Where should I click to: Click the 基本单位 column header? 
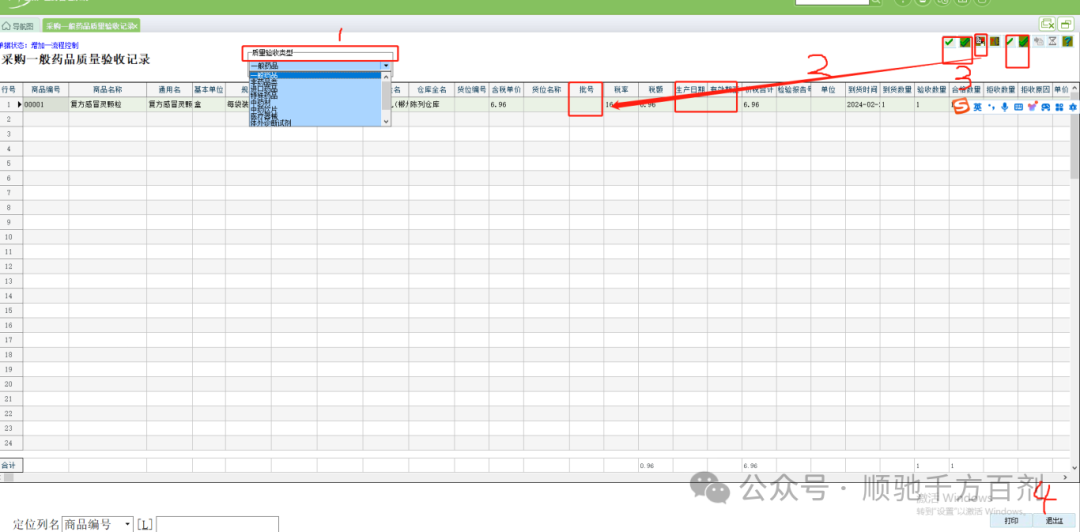click(x=209, y=90)
